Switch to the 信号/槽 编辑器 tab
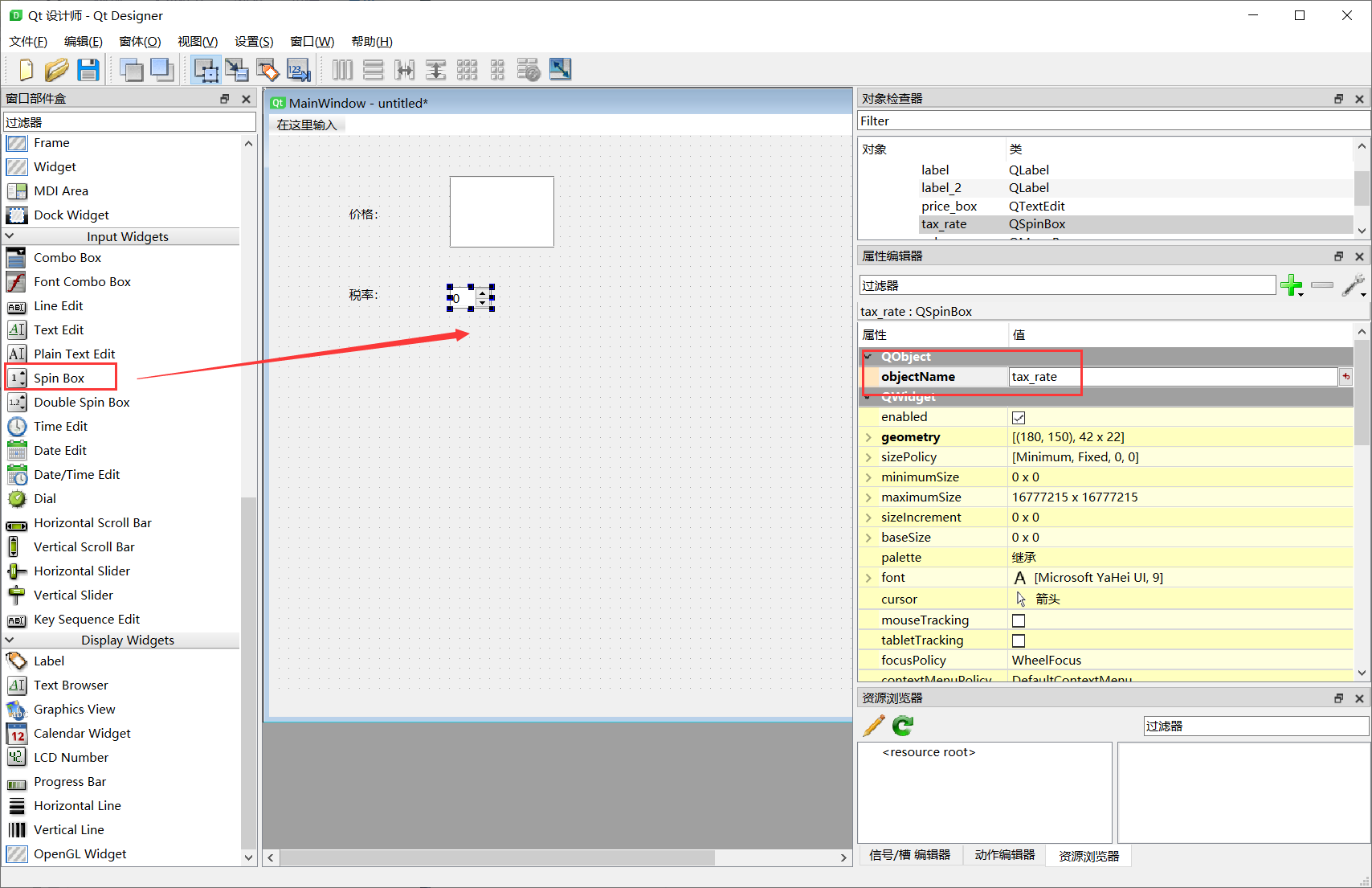The height and width of the screenshot is (888, 1372). [x=910, y=855]
